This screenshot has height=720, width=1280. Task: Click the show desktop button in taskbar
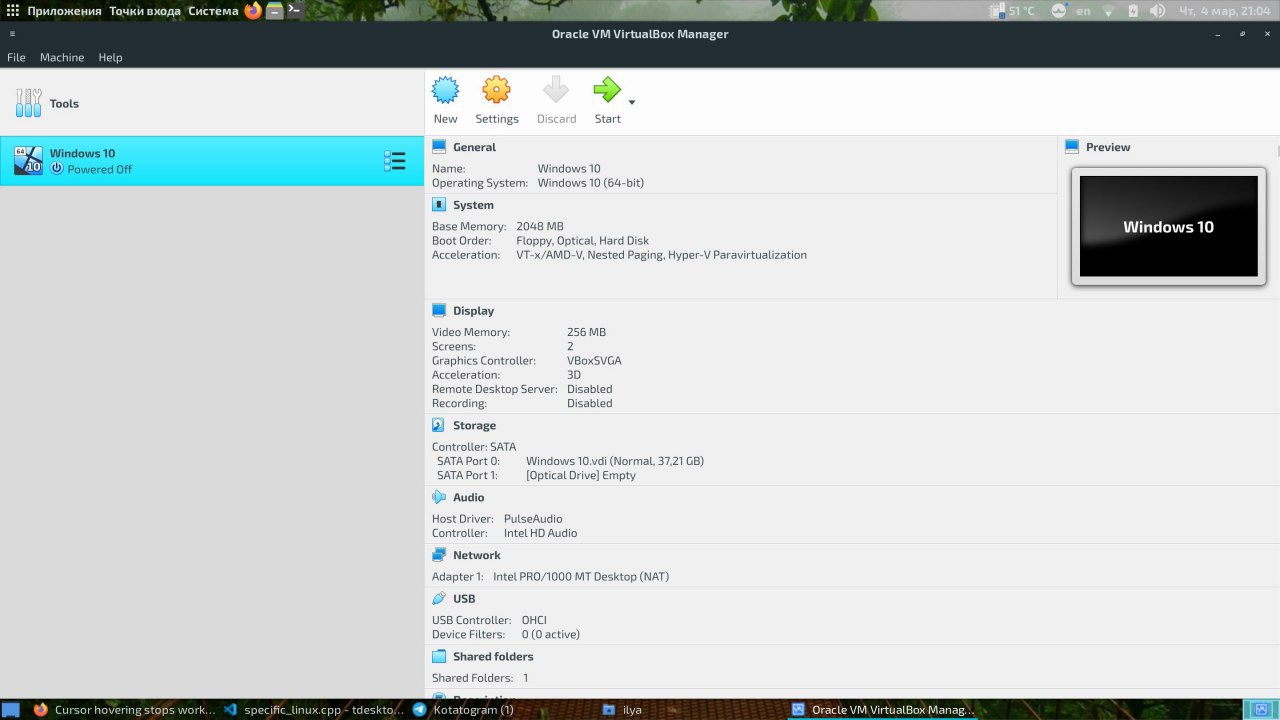pos(10,710)
